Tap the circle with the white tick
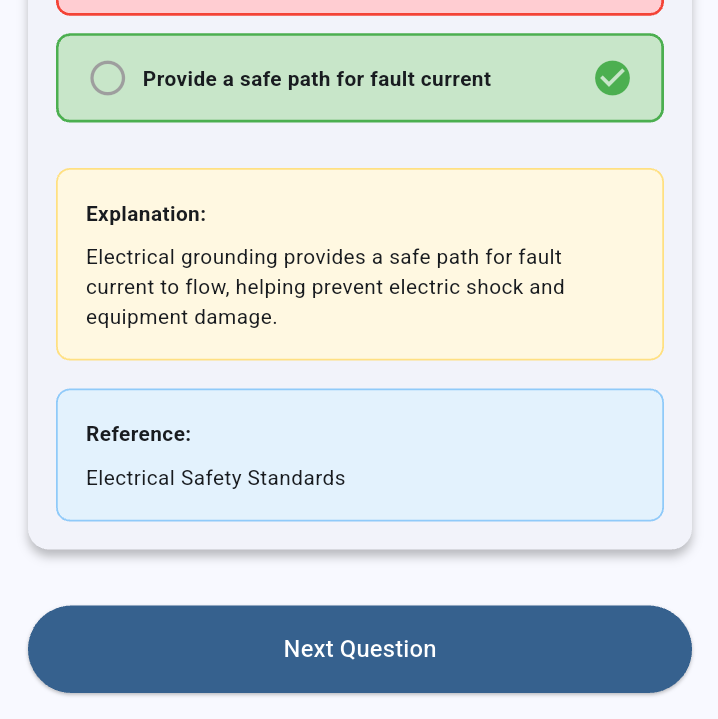The image size is (718, 719). point(612,78)
